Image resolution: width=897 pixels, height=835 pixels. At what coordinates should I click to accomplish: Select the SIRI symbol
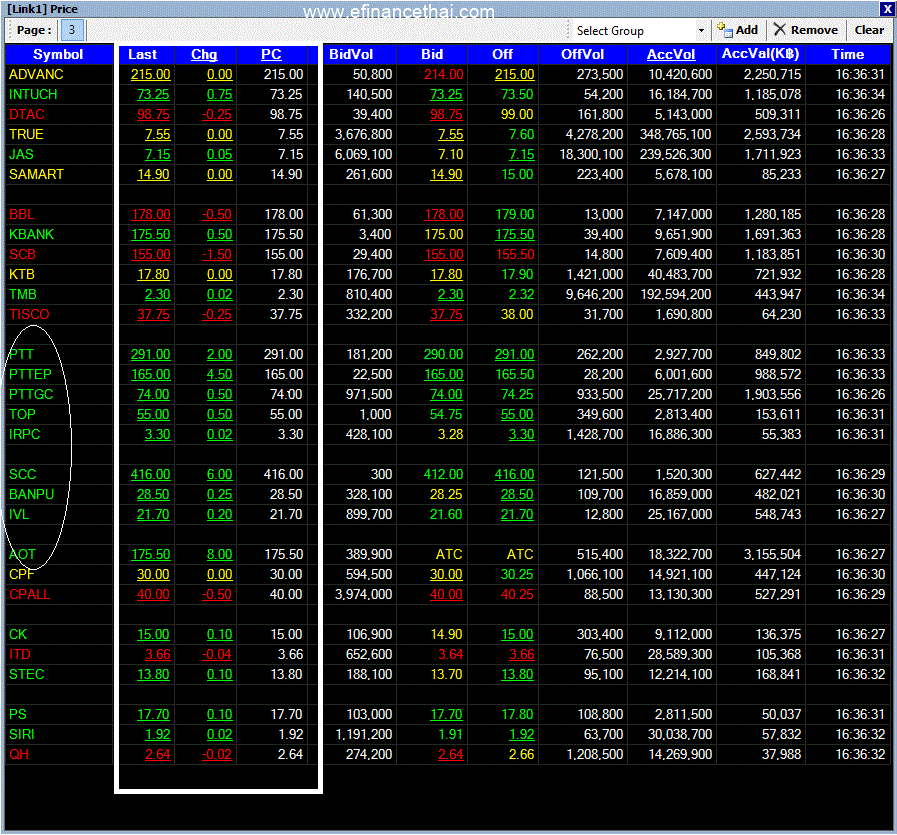(x=22, y=735)
